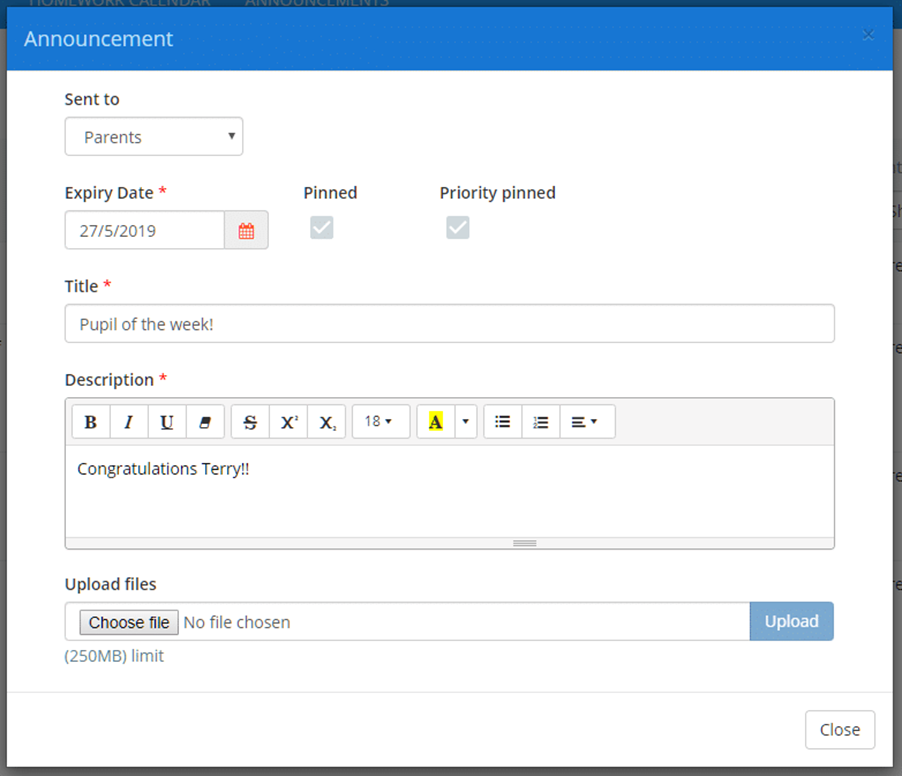
Task: Select the superscript formatting icon
Action: coord(288,421)
